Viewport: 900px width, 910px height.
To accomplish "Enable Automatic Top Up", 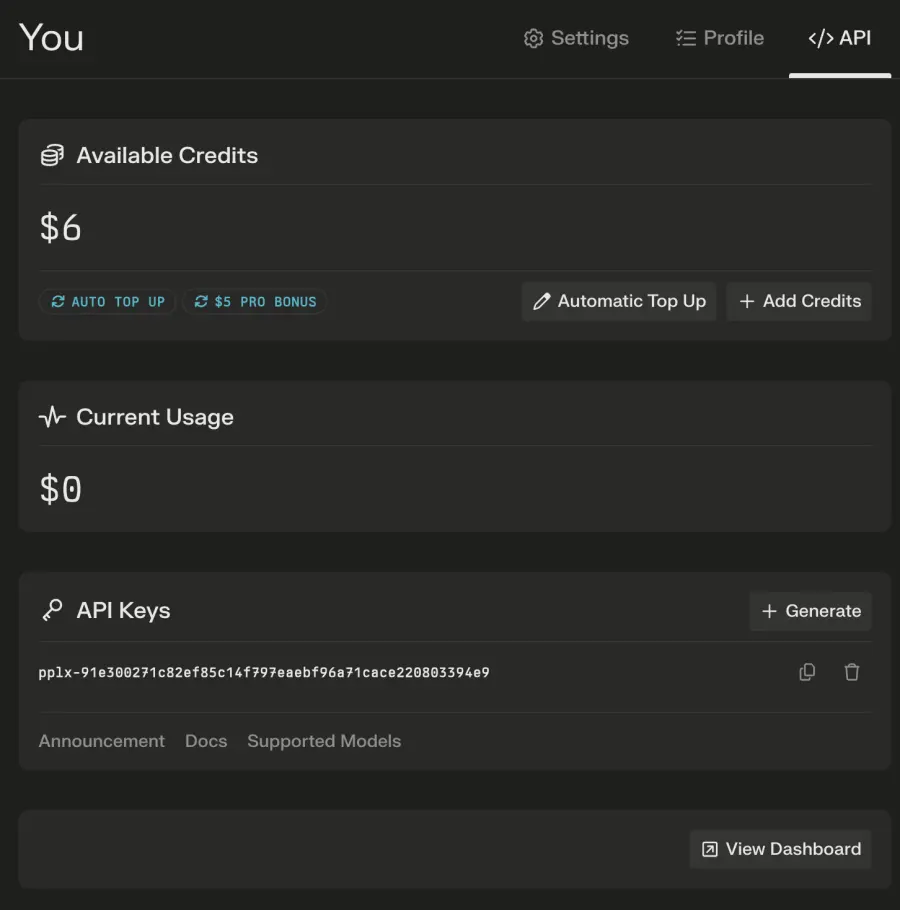I will point(619,301).
